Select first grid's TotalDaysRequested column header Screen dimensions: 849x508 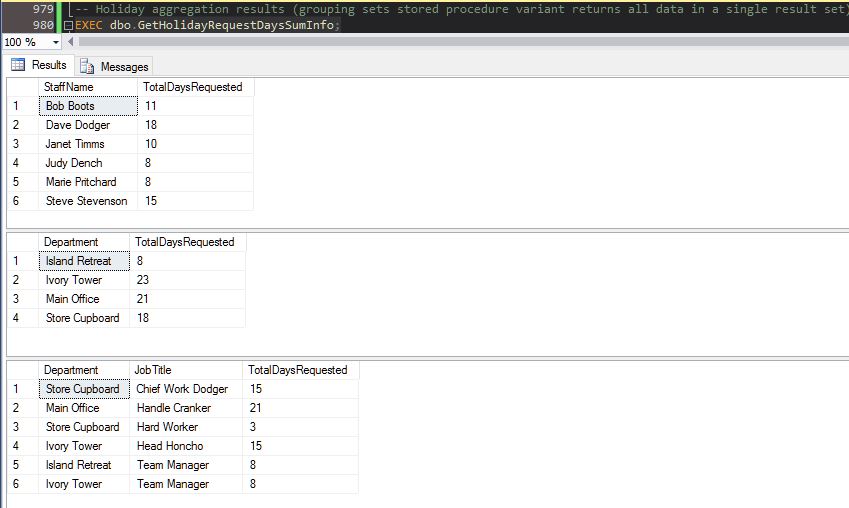[193, 87]
